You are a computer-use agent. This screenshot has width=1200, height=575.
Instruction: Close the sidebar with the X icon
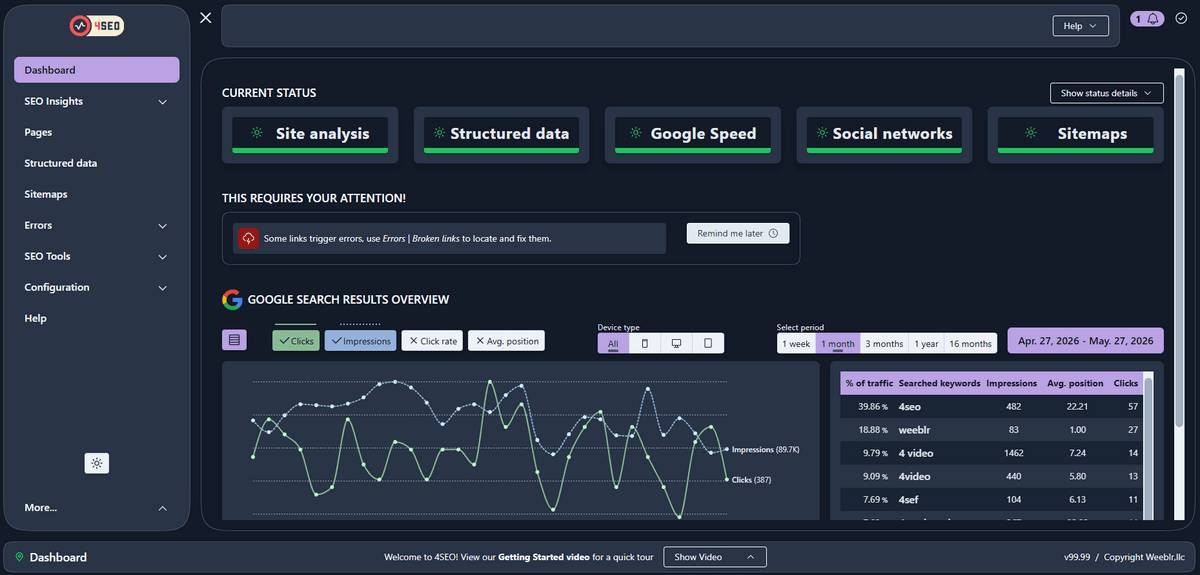click(205, 18)
